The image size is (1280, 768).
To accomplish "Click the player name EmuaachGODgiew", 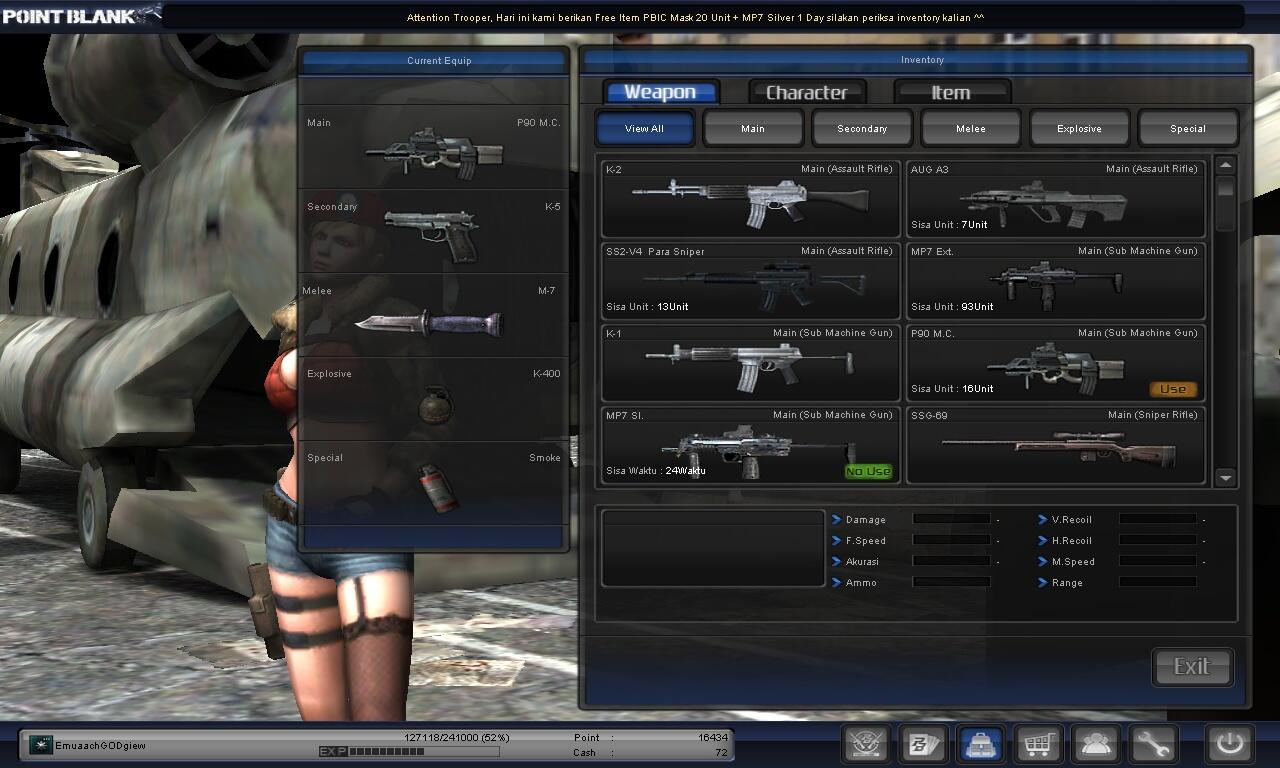I will (101, 746).
